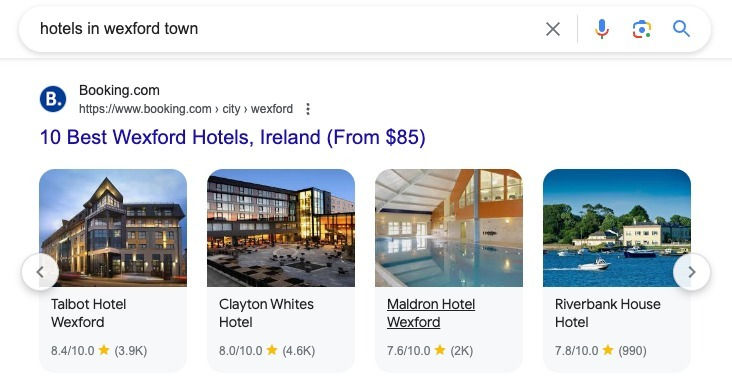Image resolution: width=732 pixels, height=386 pixels.
Task: Open the Riverbank House Hotel photo
Action: tap(617, 228)
